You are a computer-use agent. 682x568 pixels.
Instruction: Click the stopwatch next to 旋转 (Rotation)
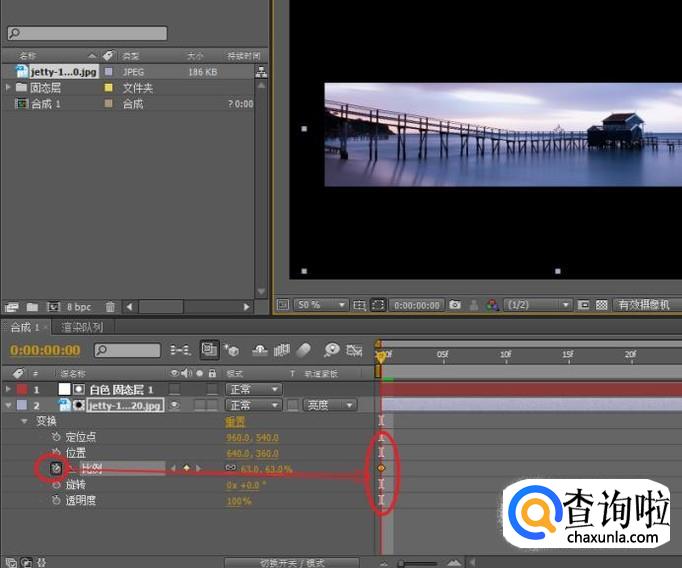(x=57, y=484)
